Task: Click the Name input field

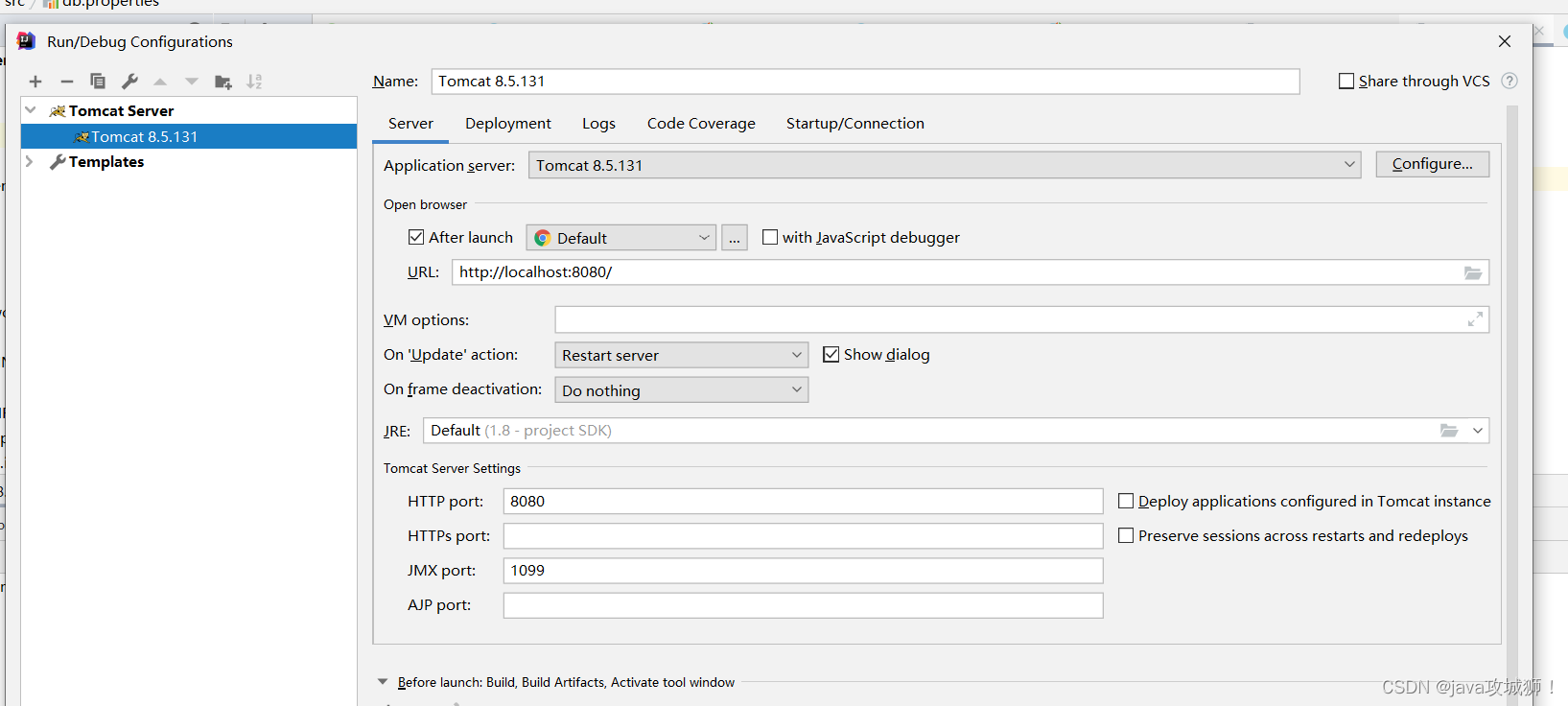Action: pos(866,82)
